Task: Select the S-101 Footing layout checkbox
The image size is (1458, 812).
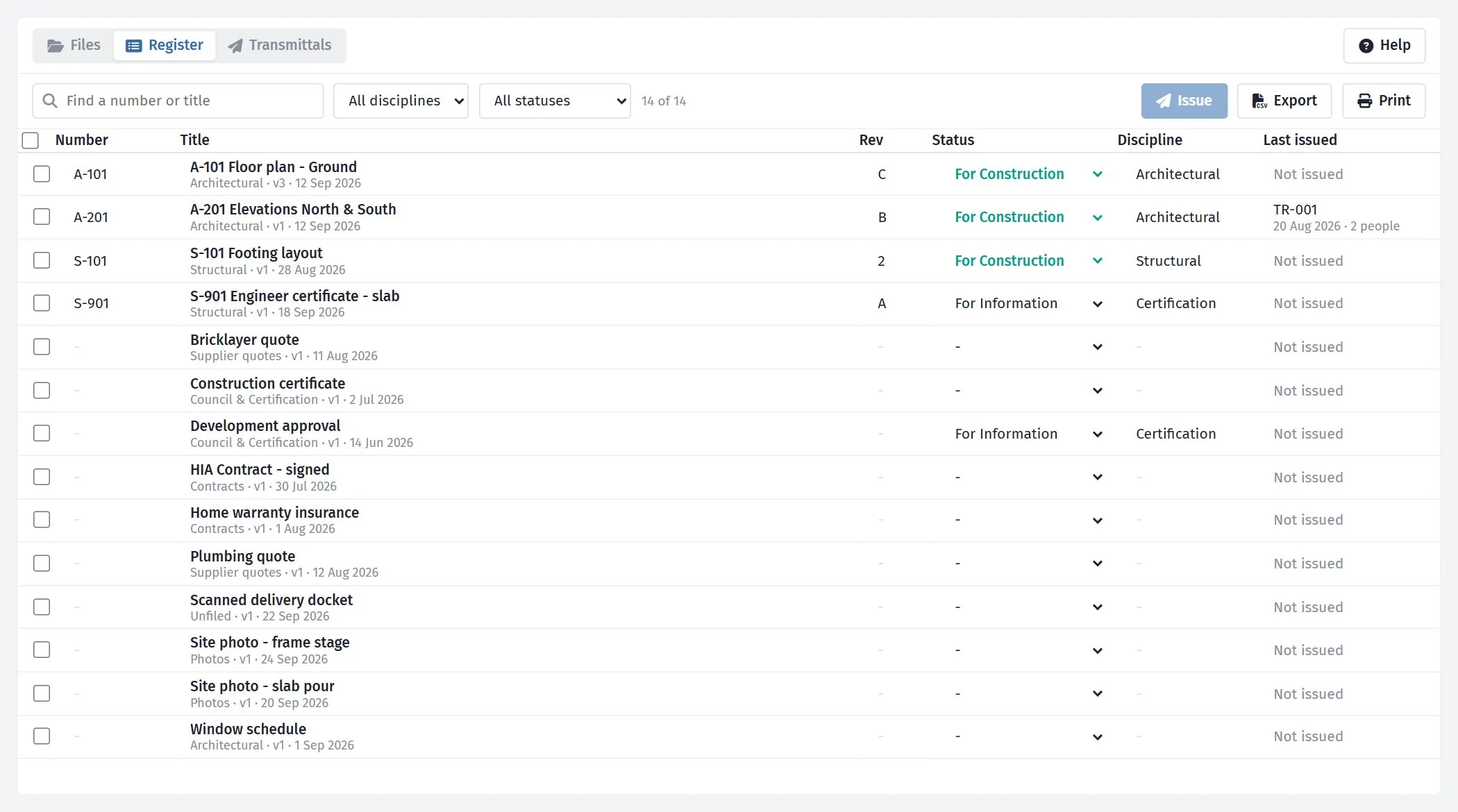Action: 42,260
